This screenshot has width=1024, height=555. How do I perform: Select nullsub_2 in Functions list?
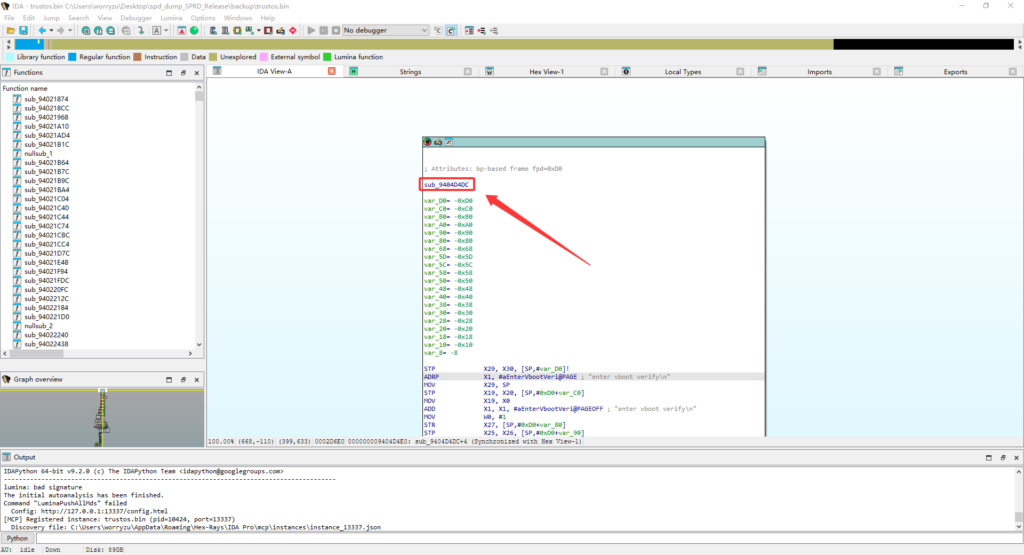pos(39,326)
